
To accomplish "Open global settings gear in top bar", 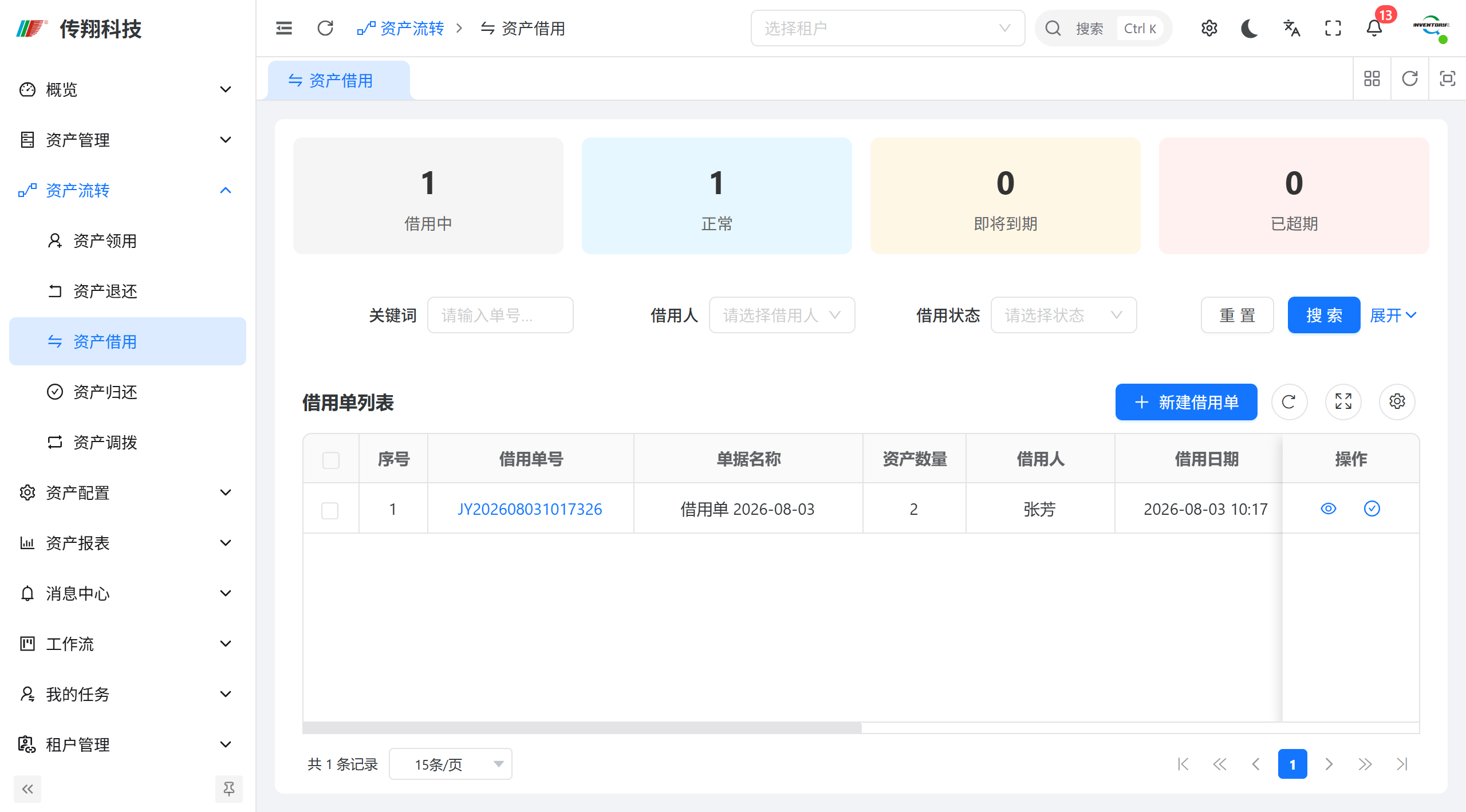I will tap(1209, 28).
